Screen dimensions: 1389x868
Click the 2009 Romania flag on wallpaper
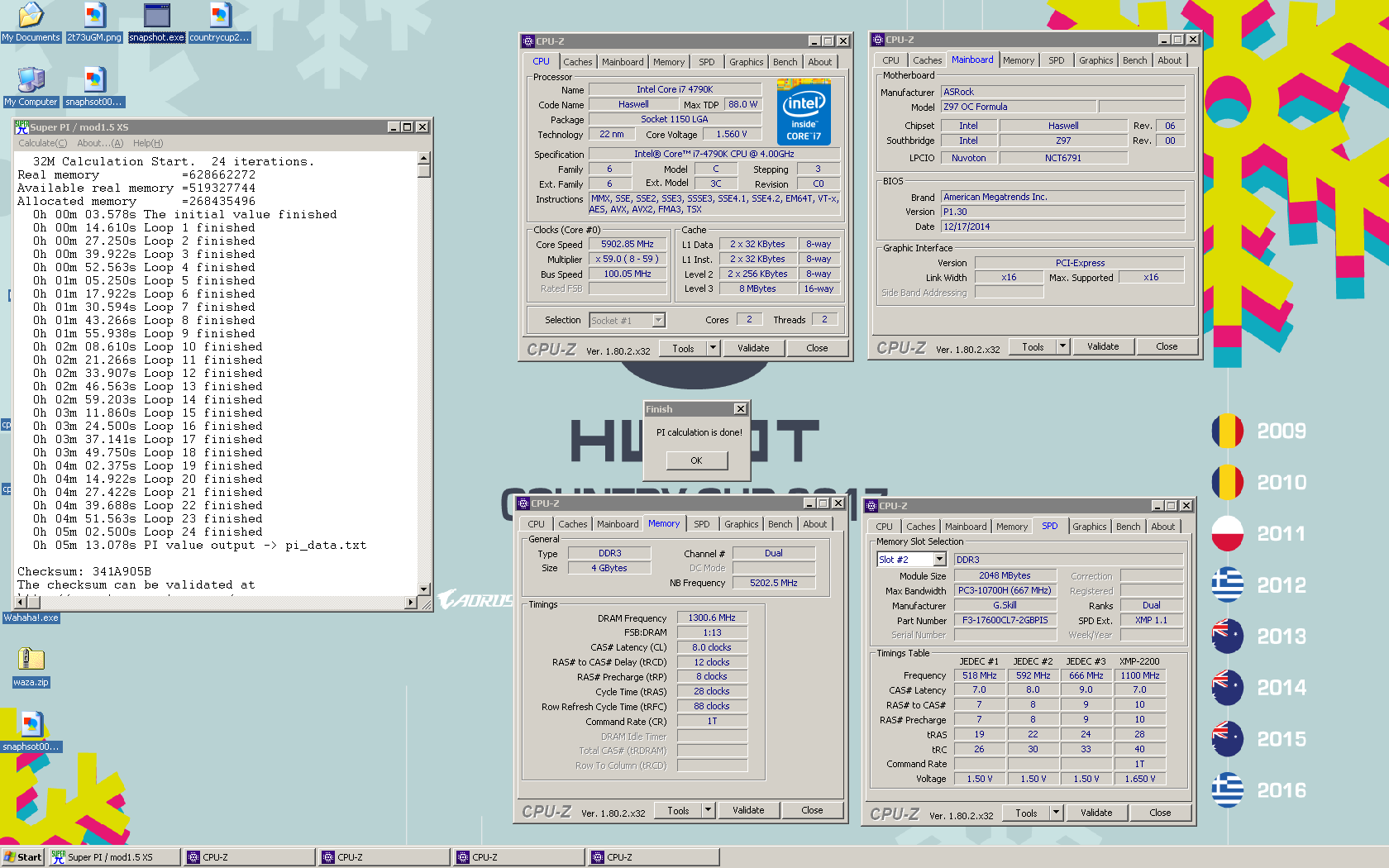[1228, 431]
